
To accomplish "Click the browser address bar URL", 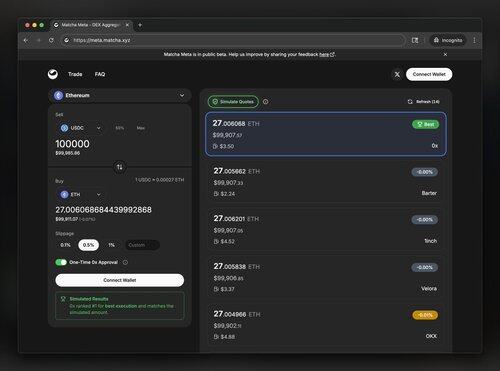I will point(102,40).
